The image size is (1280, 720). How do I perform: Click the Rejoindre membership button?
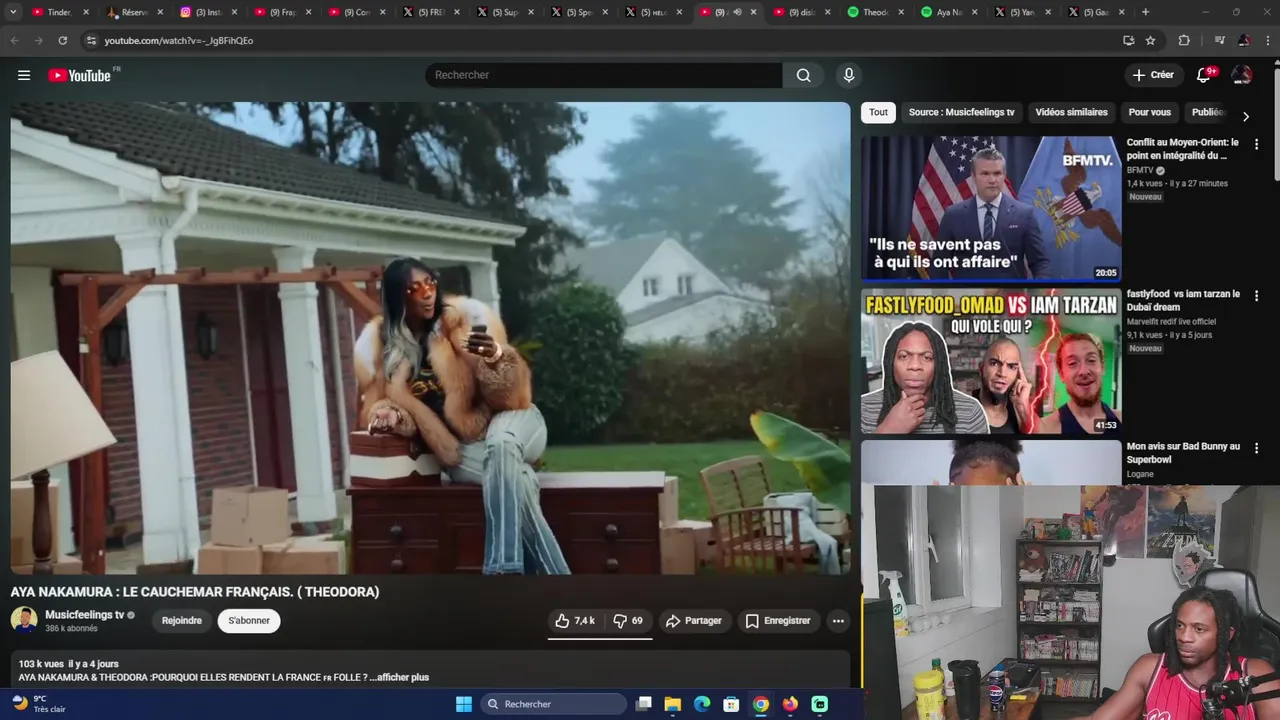[182, 621]
